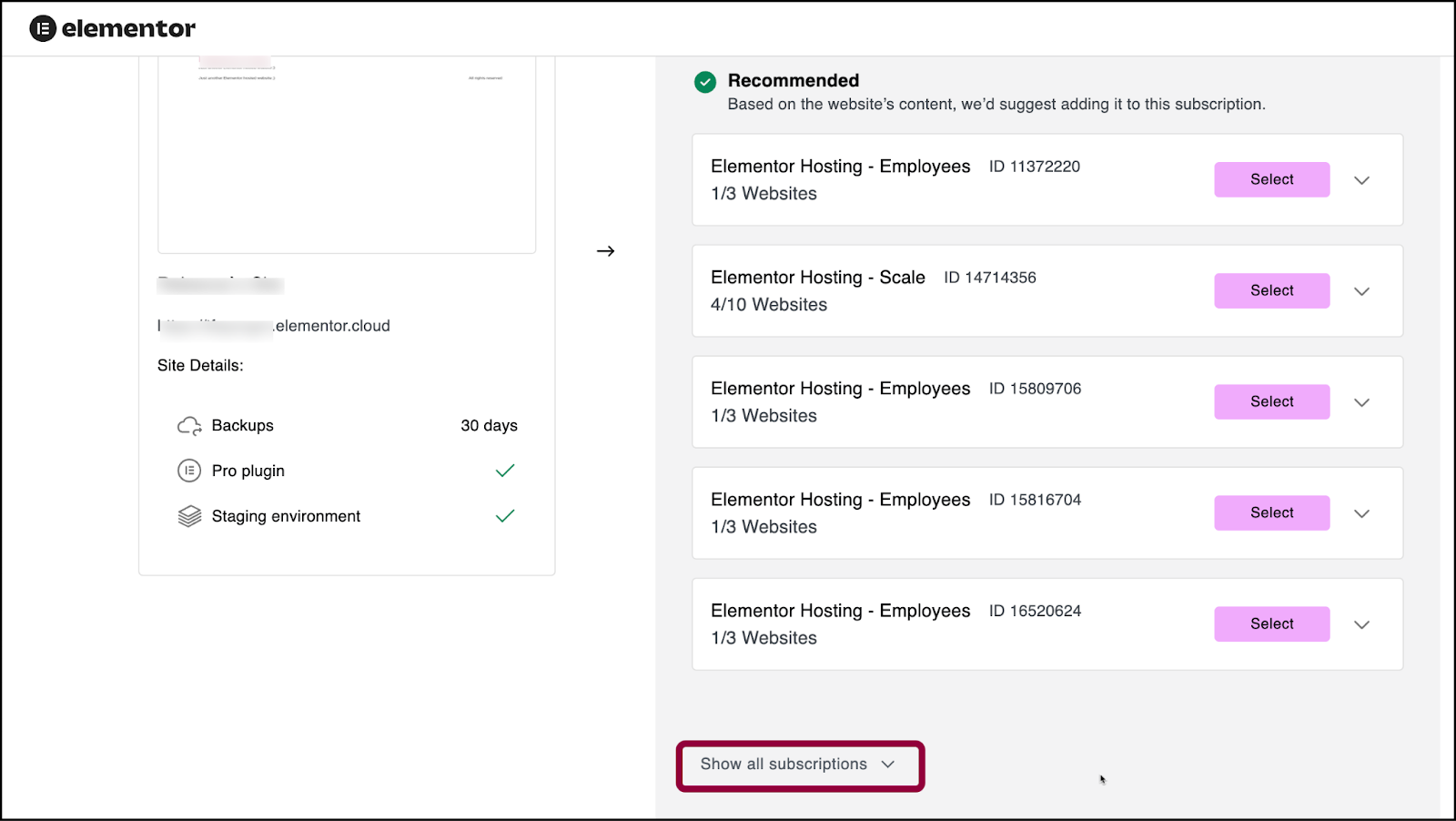
Task: Expand subscription ID 11372220 details
Action: 1361,180
